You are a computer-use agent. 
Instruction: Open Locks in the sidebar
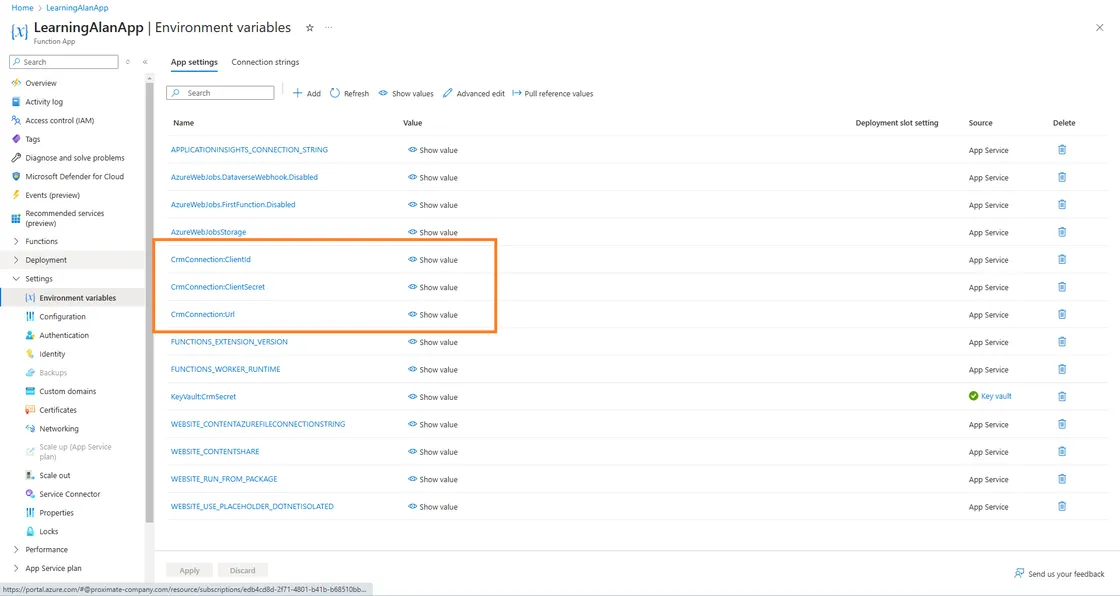pyautogui.click(x=49, y=532)
